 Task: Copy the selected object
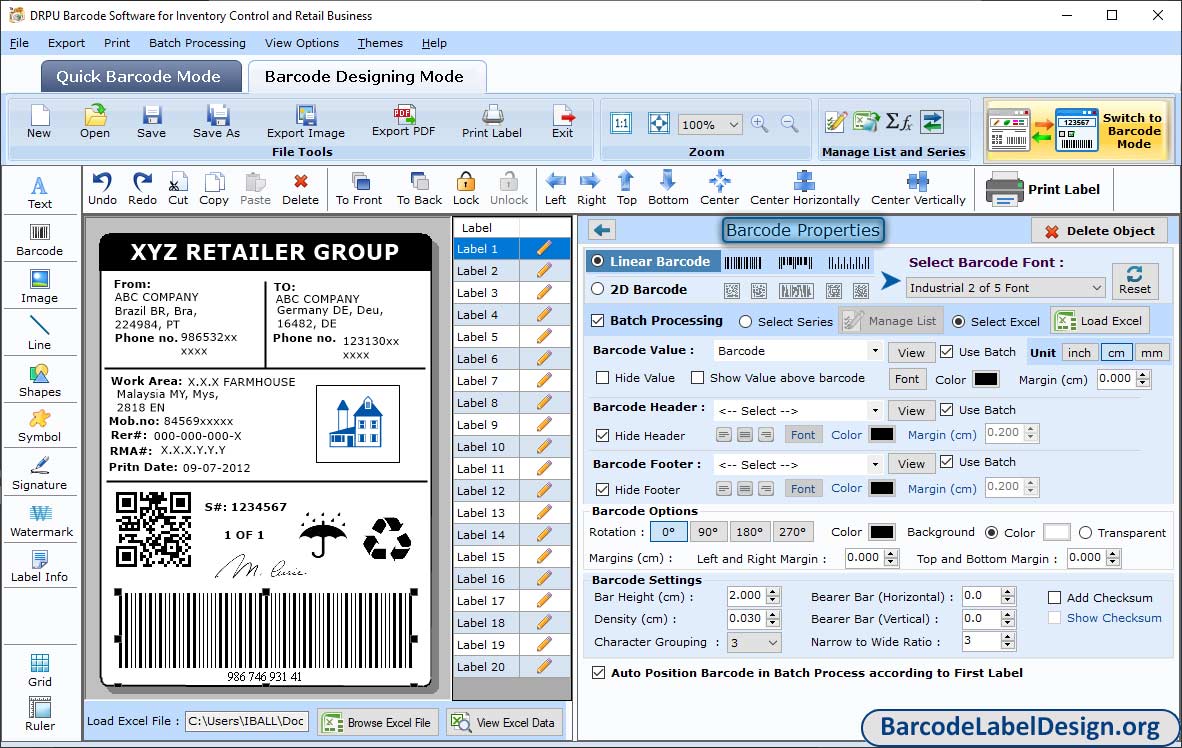[213, 189]
